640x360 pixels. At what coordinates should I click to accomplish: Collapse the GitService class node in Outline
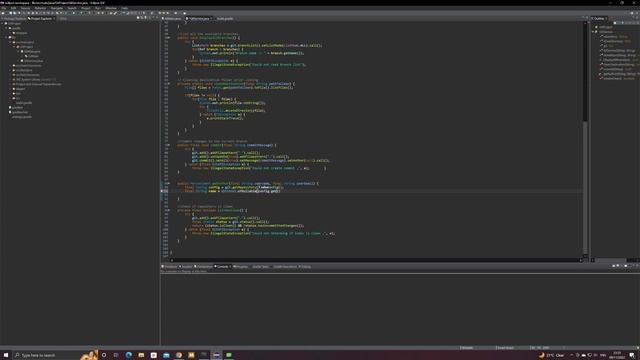pos(593,31)
